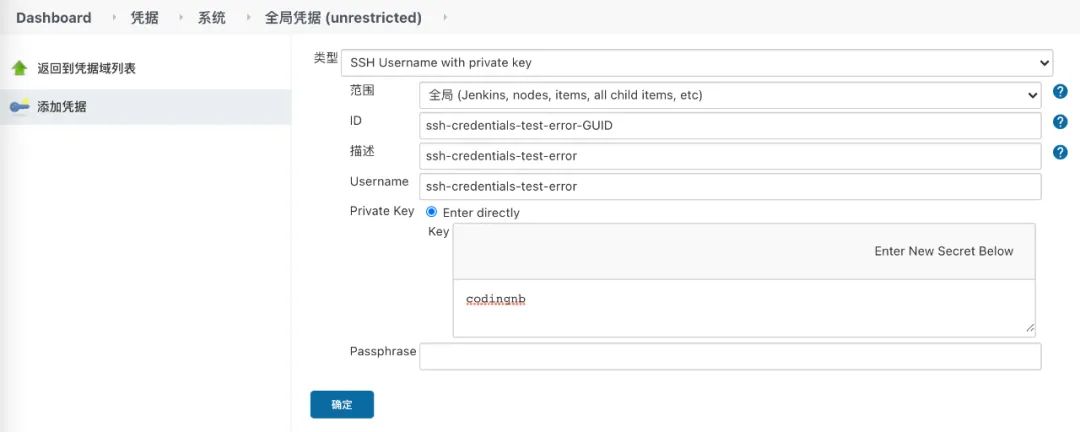Image resolution: width=1080 pixels, height=432 pixels.
Task: Open the 类型 credential type dropdown
Action: click(x=697, y=63)
